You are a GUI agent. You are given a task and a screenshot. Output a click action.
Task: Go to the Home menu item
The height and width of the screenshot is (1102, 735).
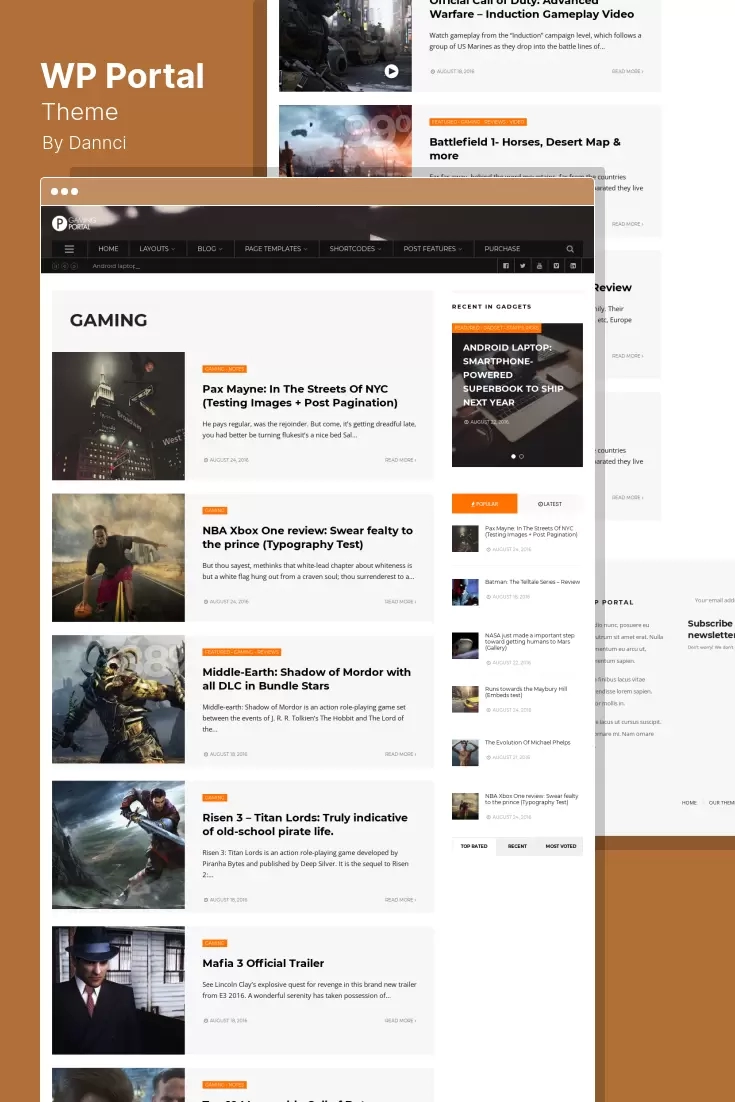[108, 249]
